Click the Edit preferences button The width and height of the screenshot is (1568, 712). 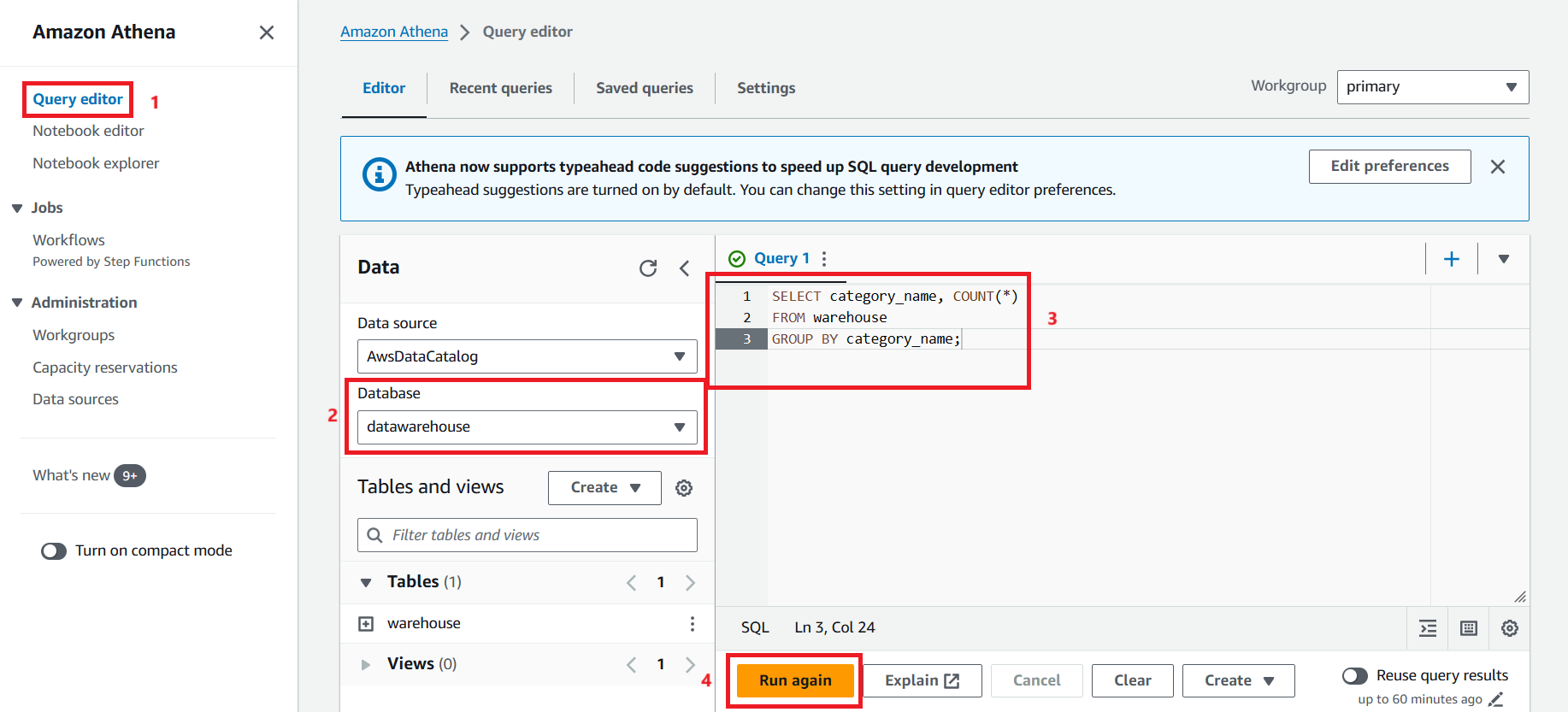tap(1390, 167)
